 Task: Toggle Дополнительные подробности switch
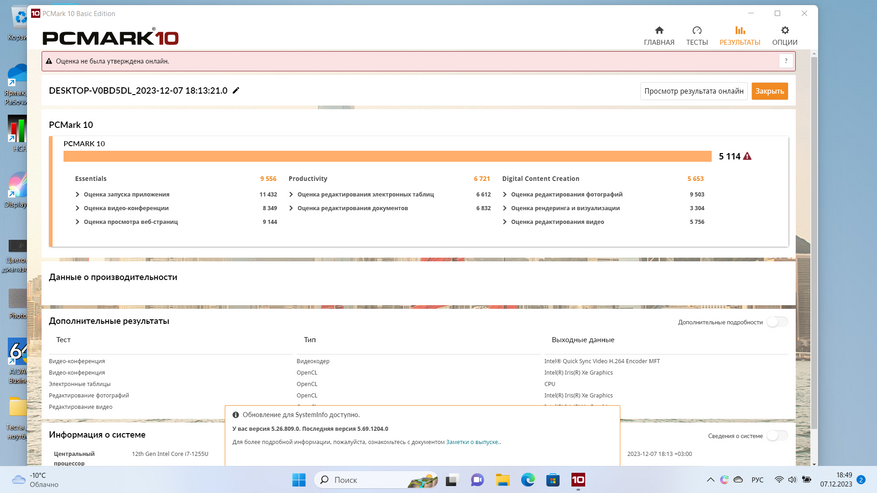click(777, 322)
